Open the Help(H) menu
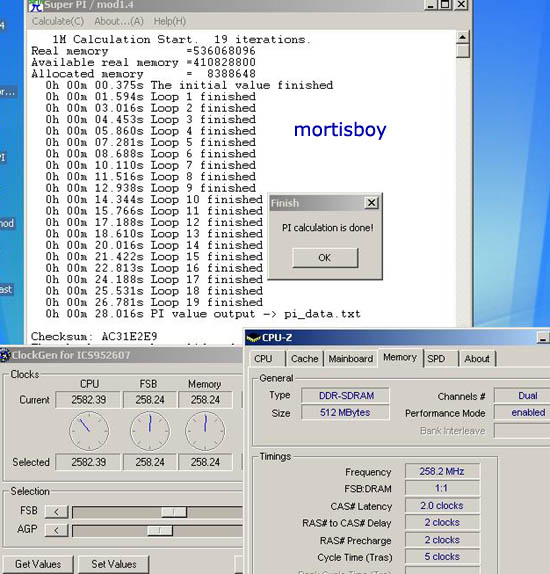 coord(170,21)
